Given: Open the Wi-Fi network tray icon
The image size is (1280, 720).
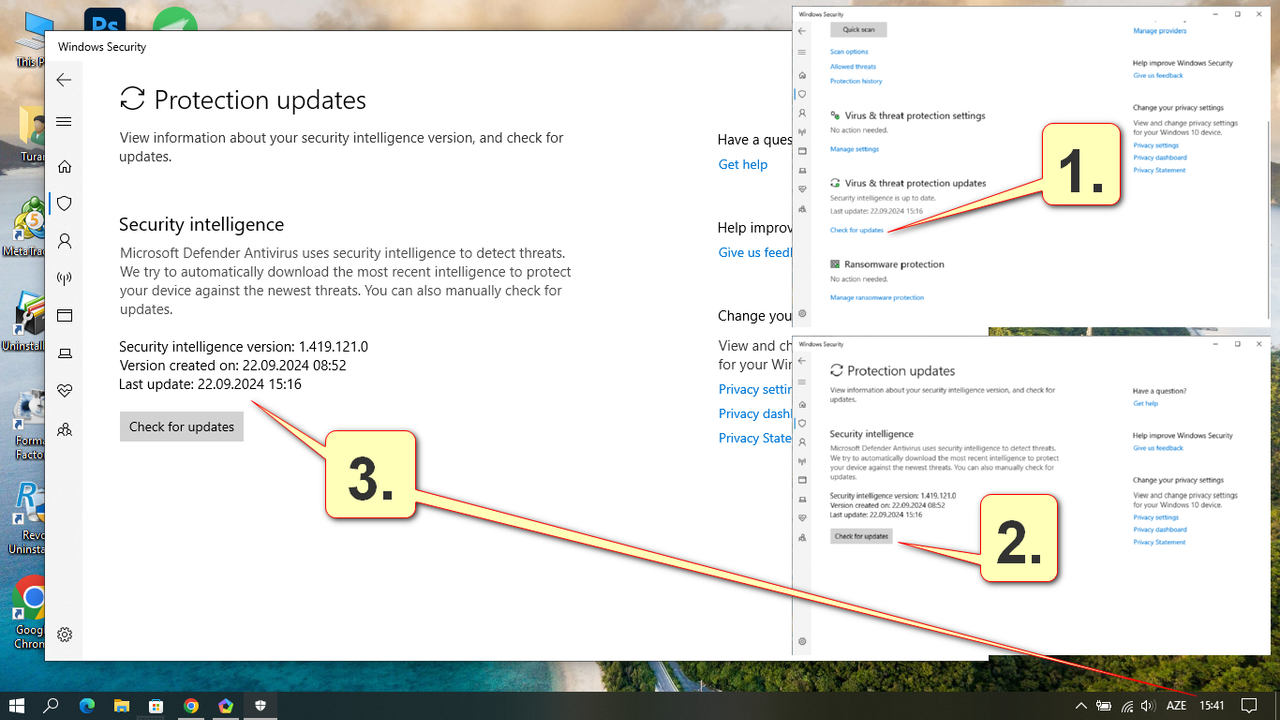Looking at the screenshot, I should pos(1127,706).
